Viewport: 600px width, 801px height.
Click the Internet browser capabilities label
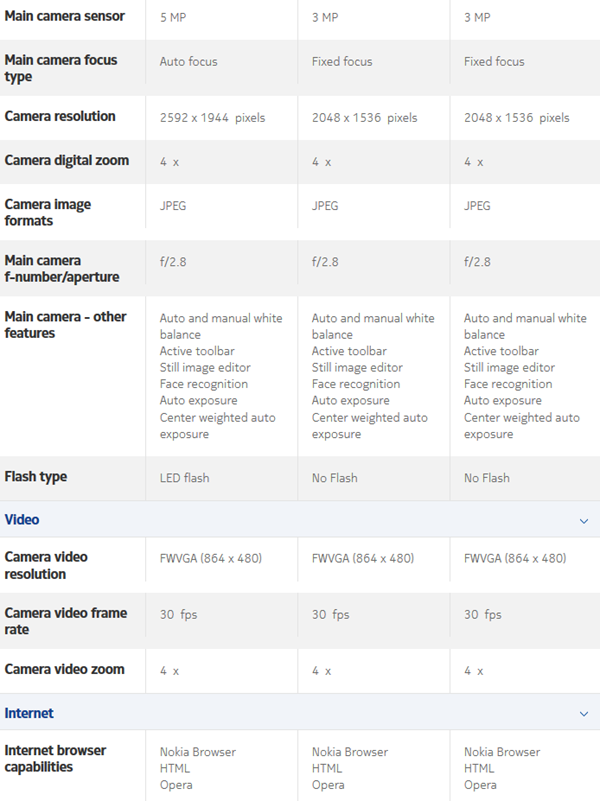click(x=56, y=759)
